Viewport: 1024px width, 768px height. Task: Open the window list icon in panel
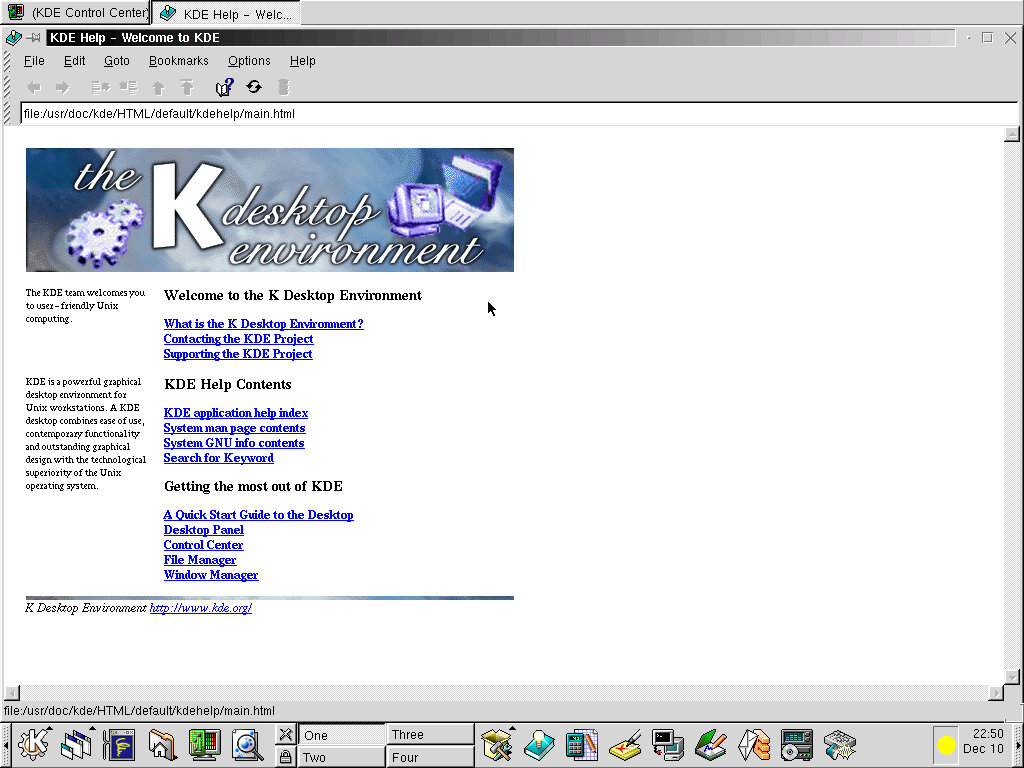click(x=76, y=744)
